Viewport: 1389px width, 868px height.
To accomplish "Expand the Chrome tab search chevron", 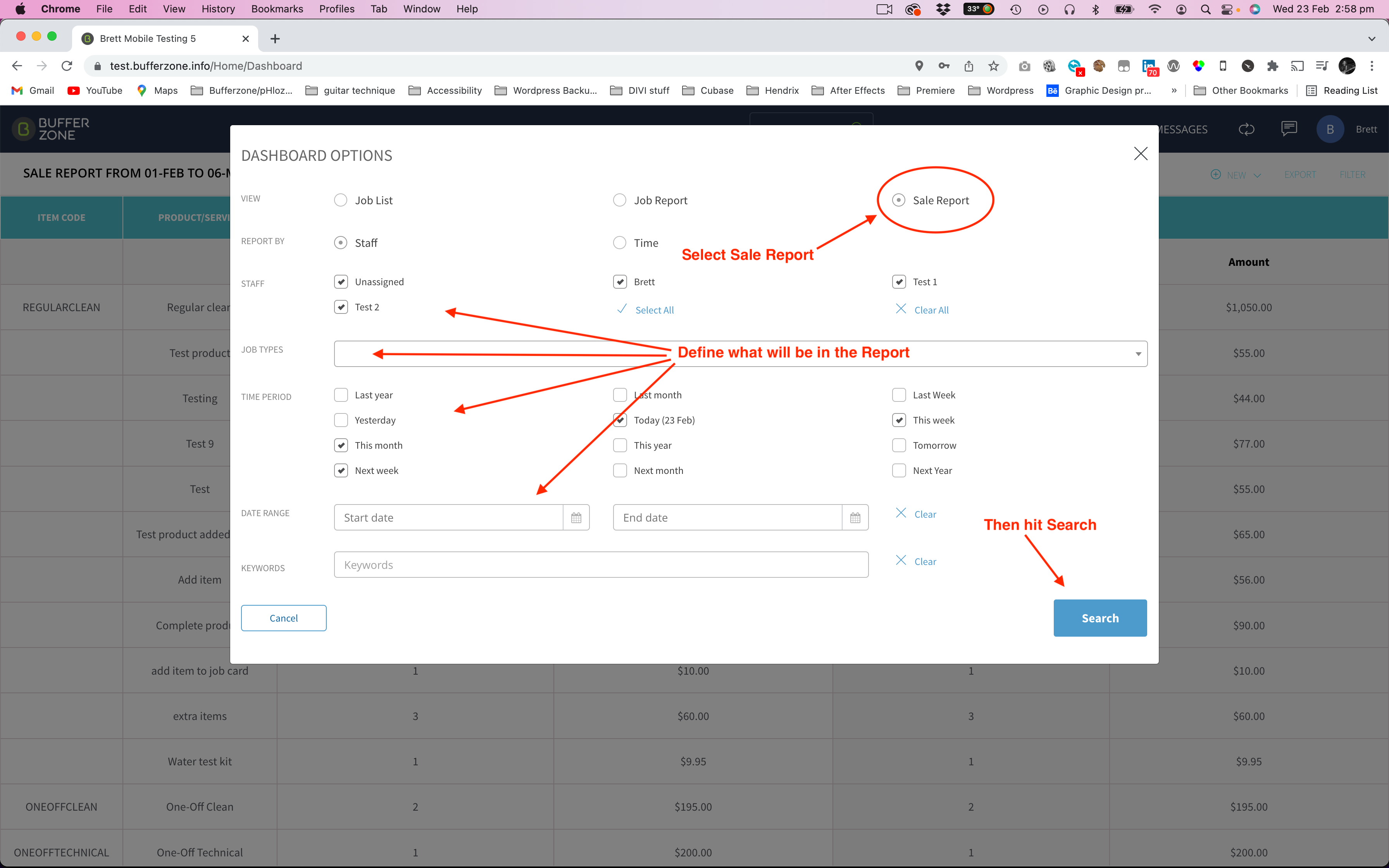I will click(1371, 38).
